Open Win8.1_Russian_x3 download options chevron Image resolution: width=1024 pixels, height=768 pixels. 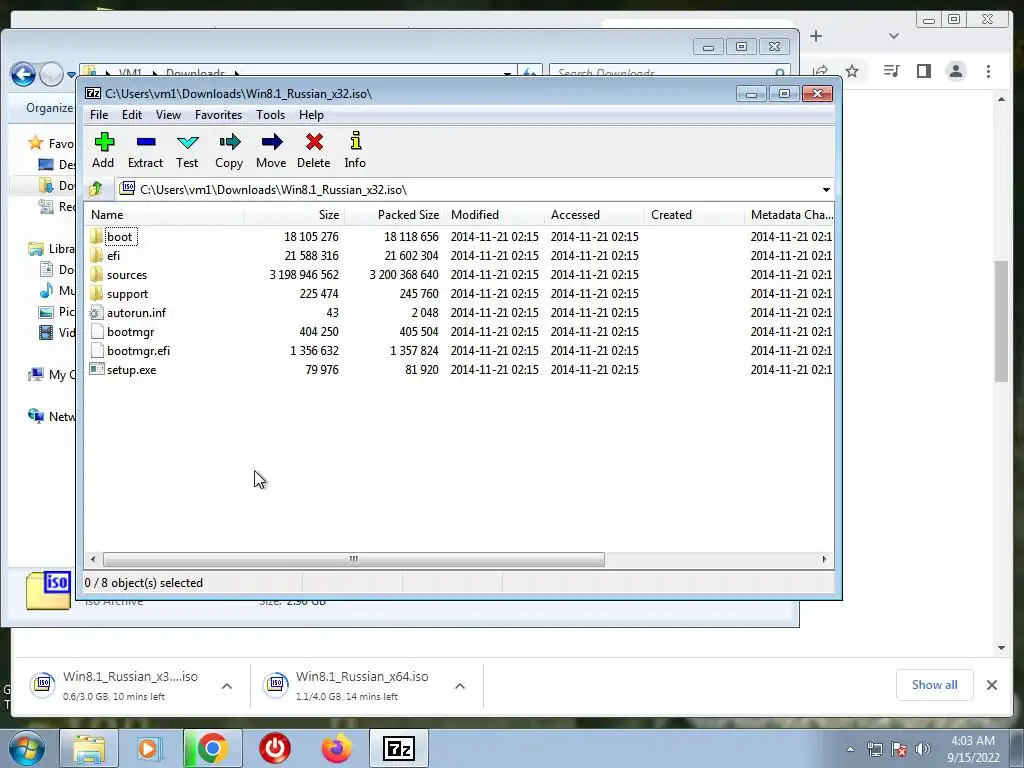coord(227,686)
